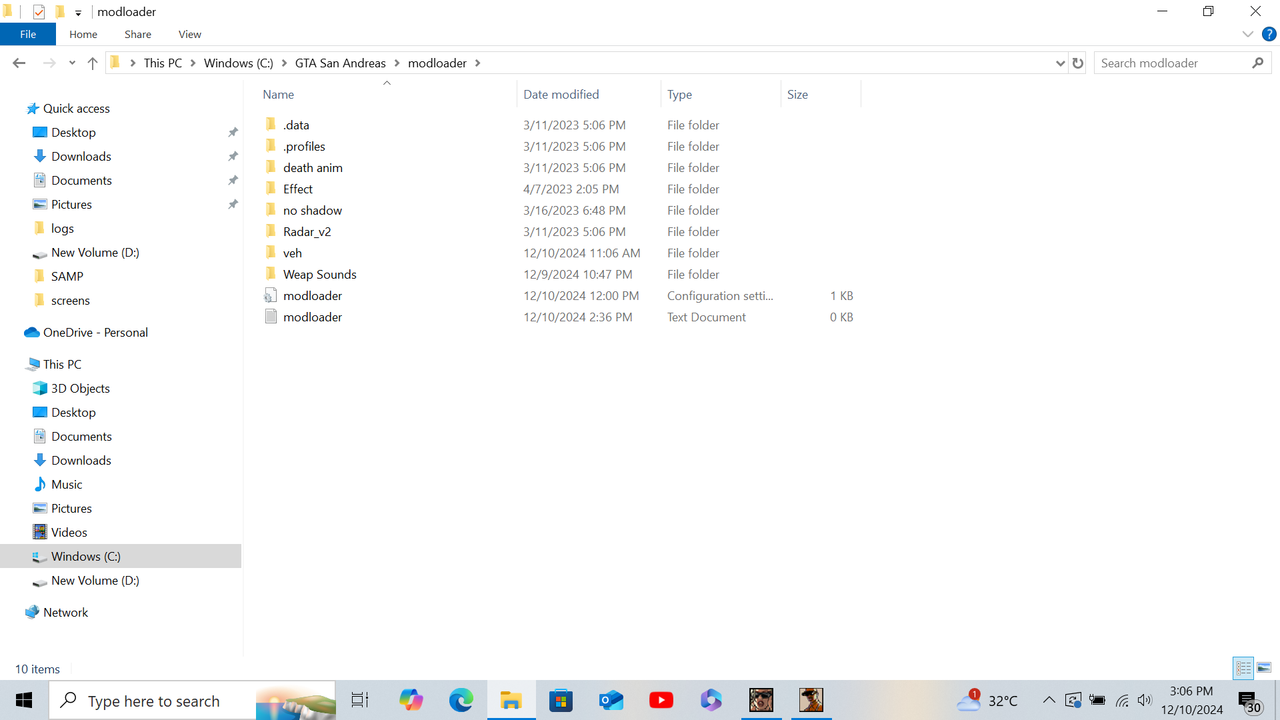Open OneDrive - Personal in sidebar
Screen dimensions: 1280x720
click(95, 332)
